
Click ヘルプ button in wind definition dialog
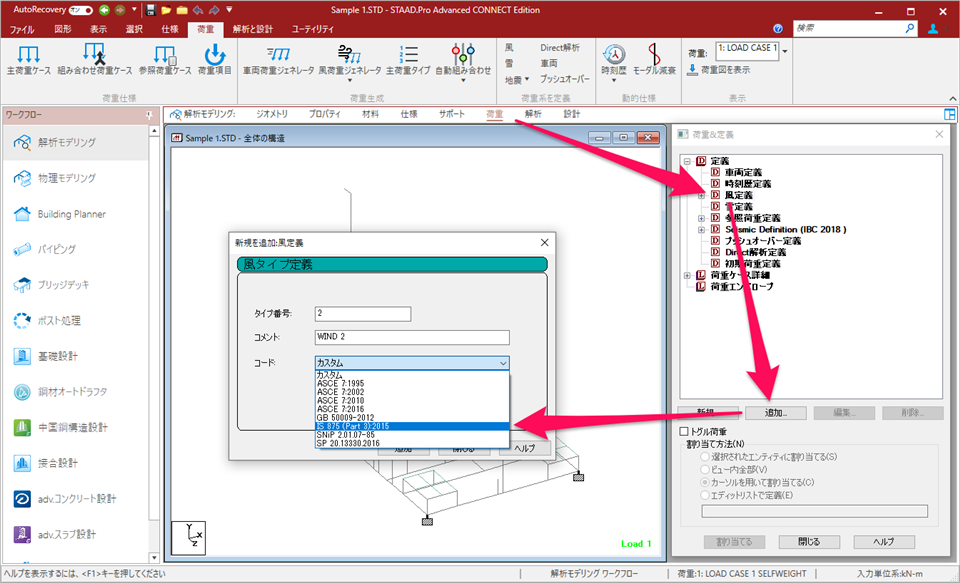[x=525, y=448]
